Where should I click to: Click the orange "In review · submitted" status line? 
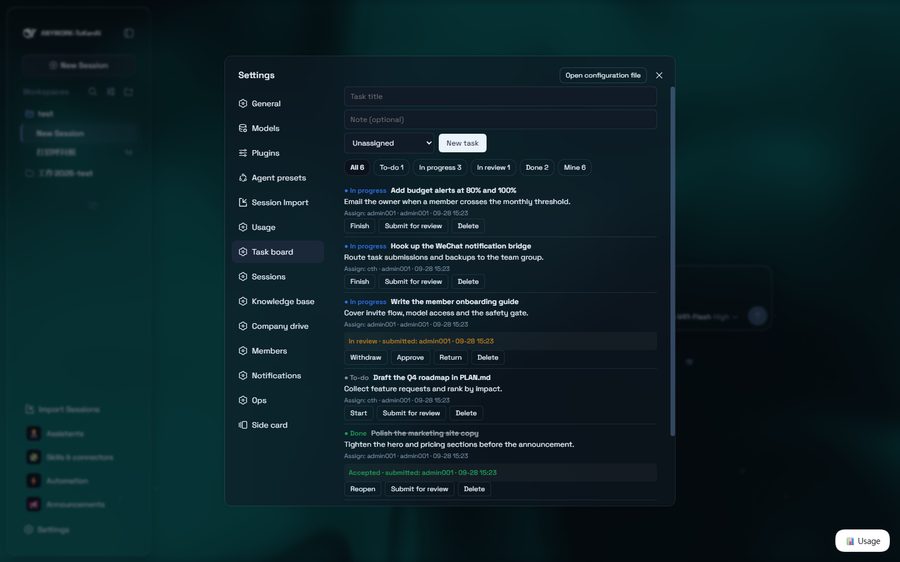500,341
